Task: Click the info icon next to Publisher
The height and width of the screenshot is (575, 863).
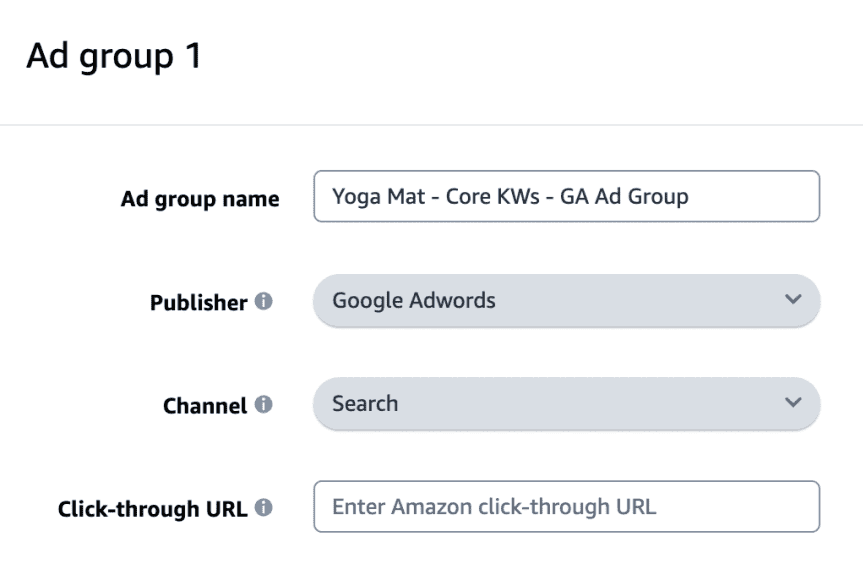Action: [x=264, y=301]
